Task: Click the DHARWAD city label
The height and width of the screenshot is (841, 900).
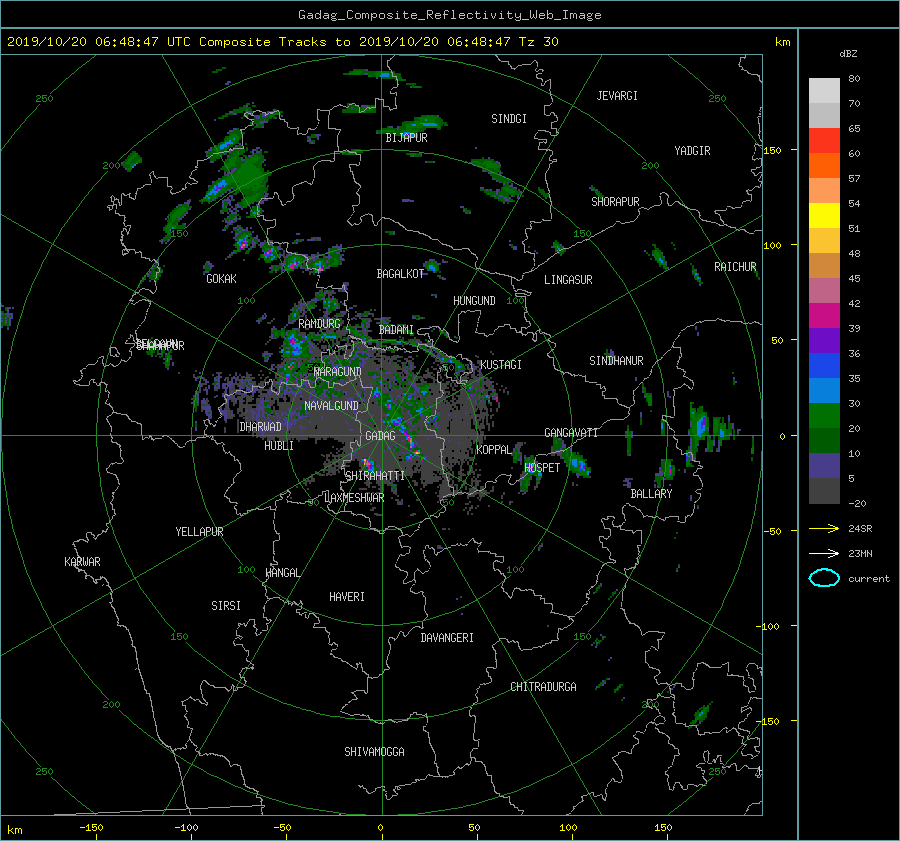Action: [261, 427]
